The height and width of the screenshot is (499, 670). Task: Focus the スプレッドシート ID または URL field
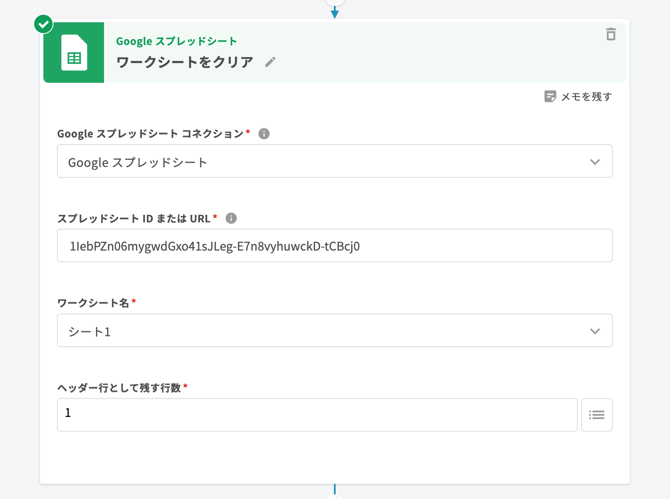pos(334,246)
